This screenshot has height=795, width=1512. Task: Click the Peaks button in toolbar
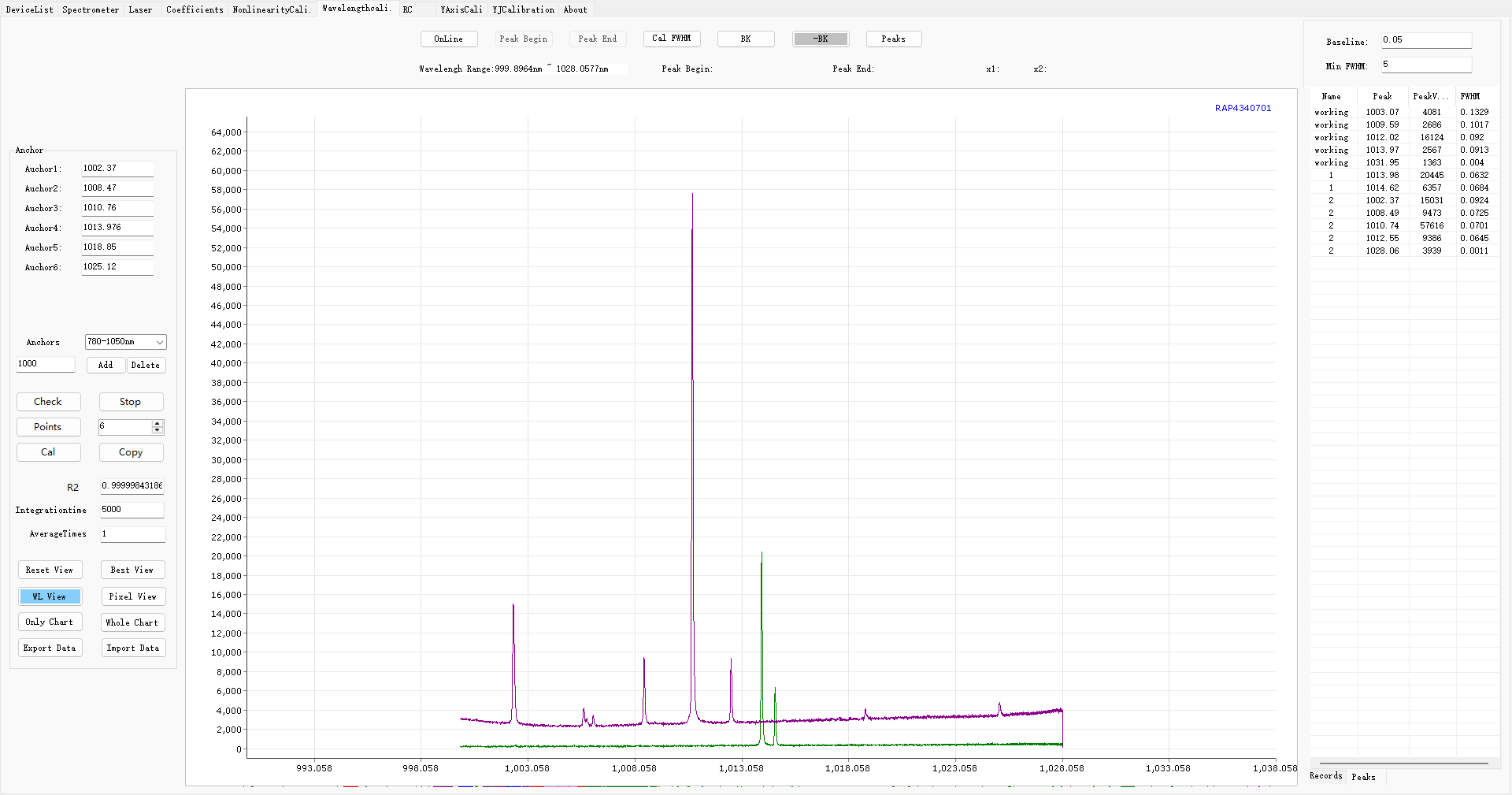tap(894, 39)
